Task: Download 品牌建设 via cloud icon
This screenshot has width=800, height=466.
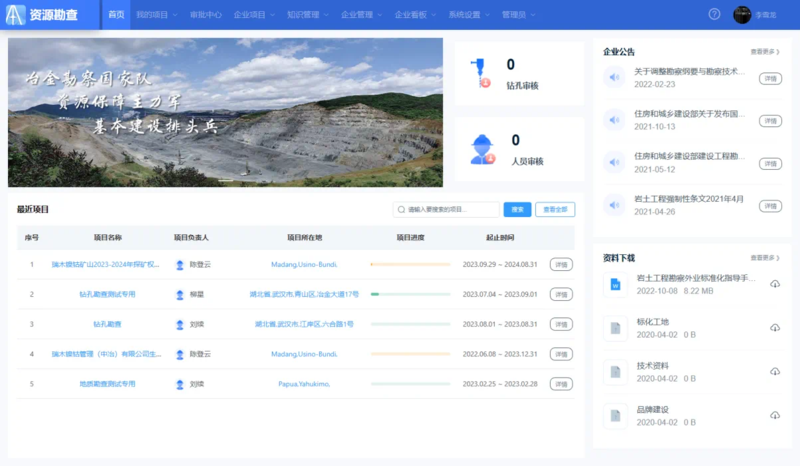Action: click(x=775, y=415)
